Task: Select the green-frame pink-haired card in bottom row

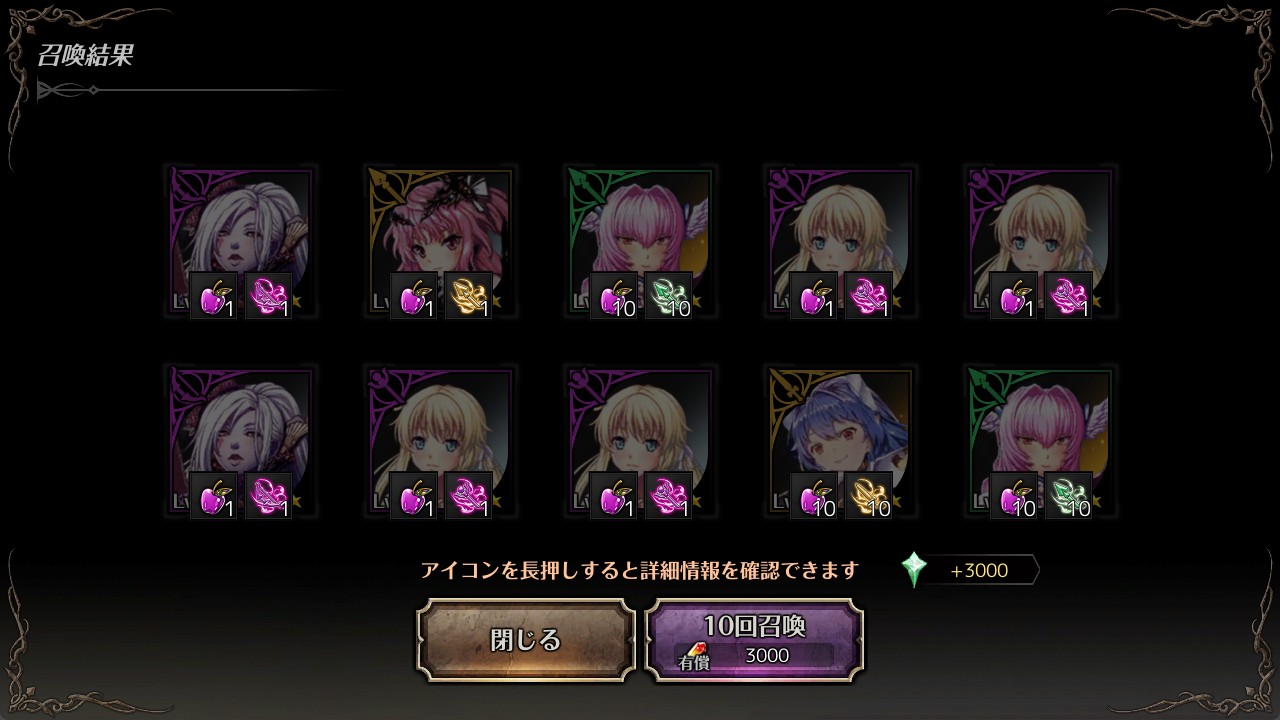Action: point(1041,441)
